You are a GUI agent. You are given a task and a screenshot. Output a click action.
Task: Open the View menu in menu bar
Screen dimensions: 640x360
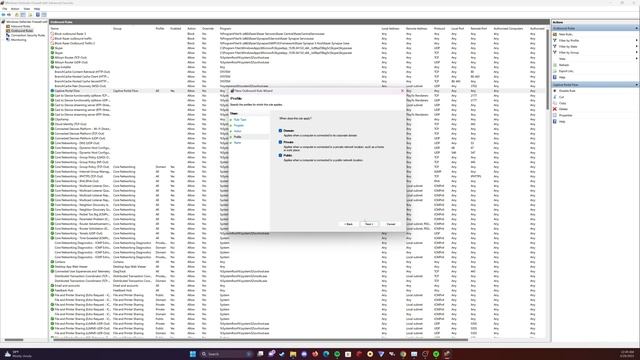[x=27, y=9]
